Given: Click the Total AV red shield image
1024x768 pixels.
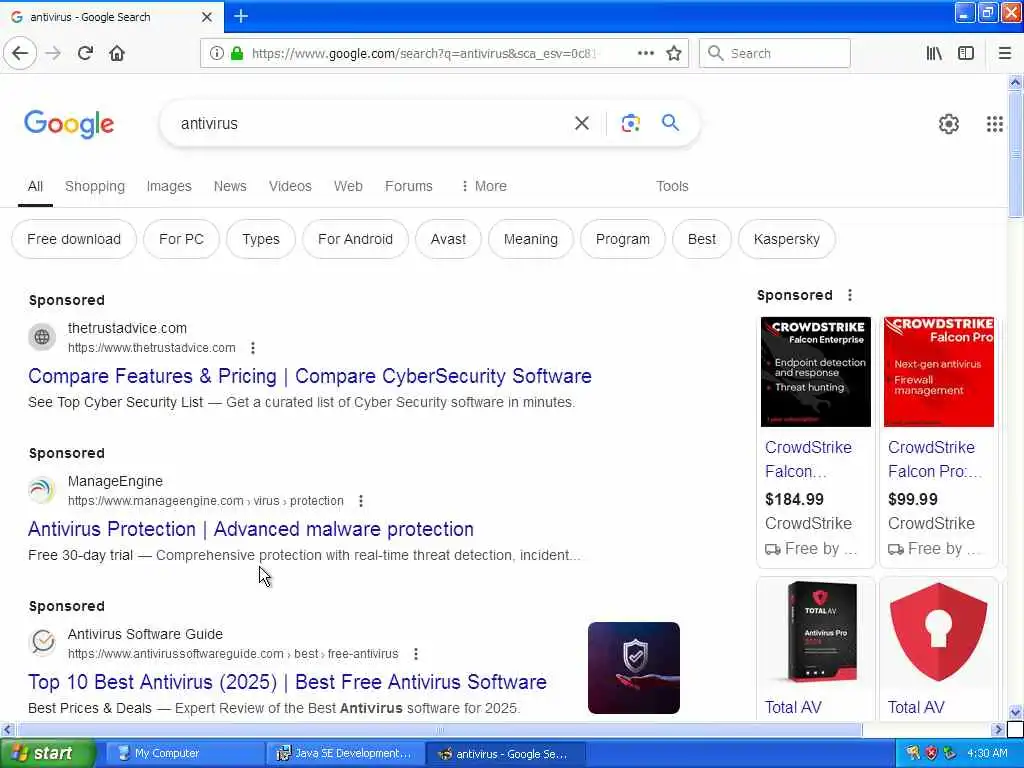Looking at the screenshot, I should (938, 632).
